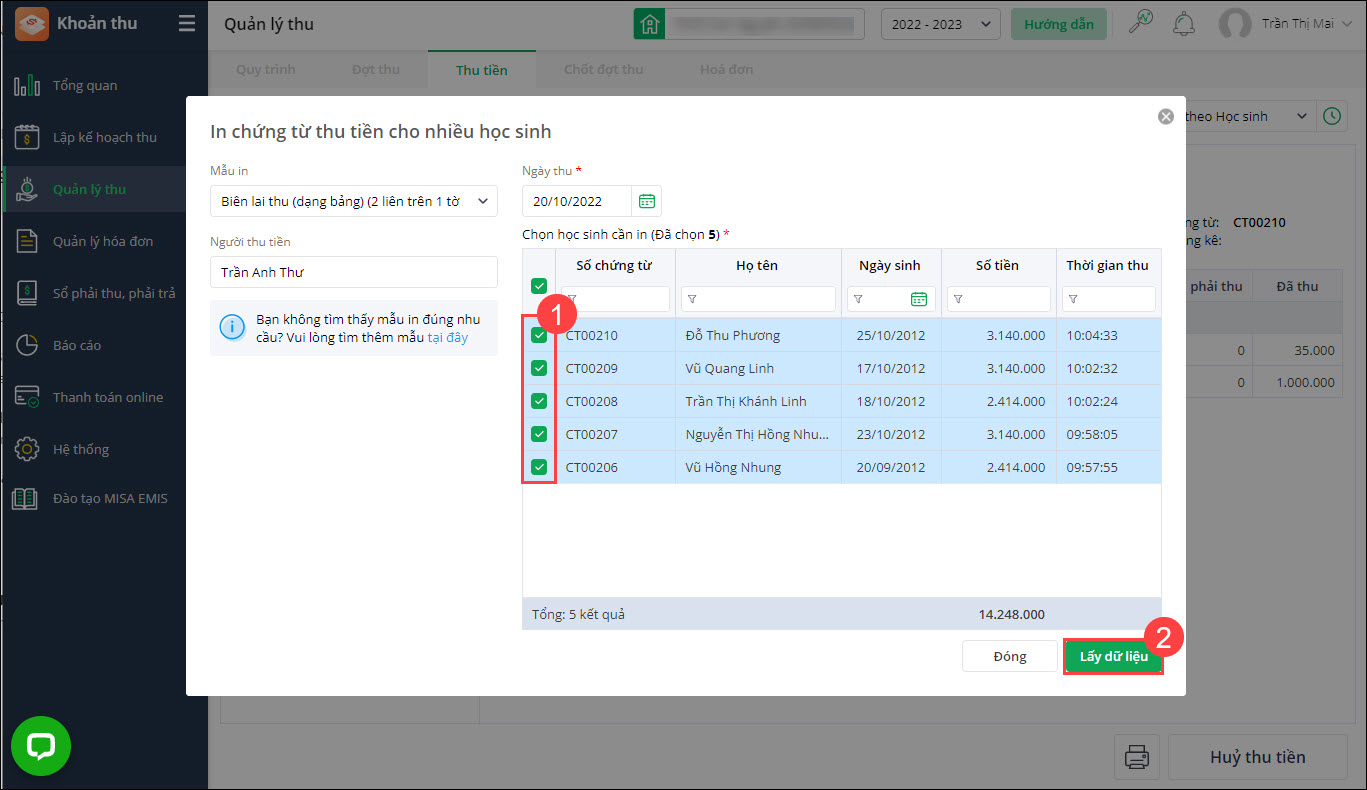This screenshot has height=790, width=1367.
Task: Click the Đóng button
Action: (1010, 656)
